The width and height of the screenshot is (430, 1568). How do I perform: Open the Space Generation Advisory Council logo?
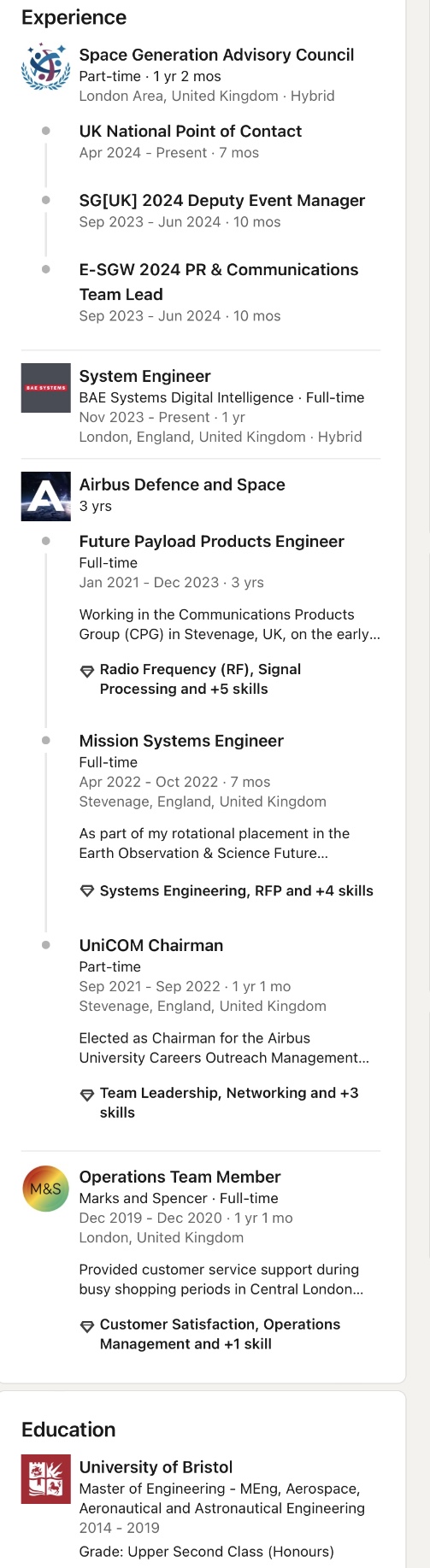coord(45,68)
